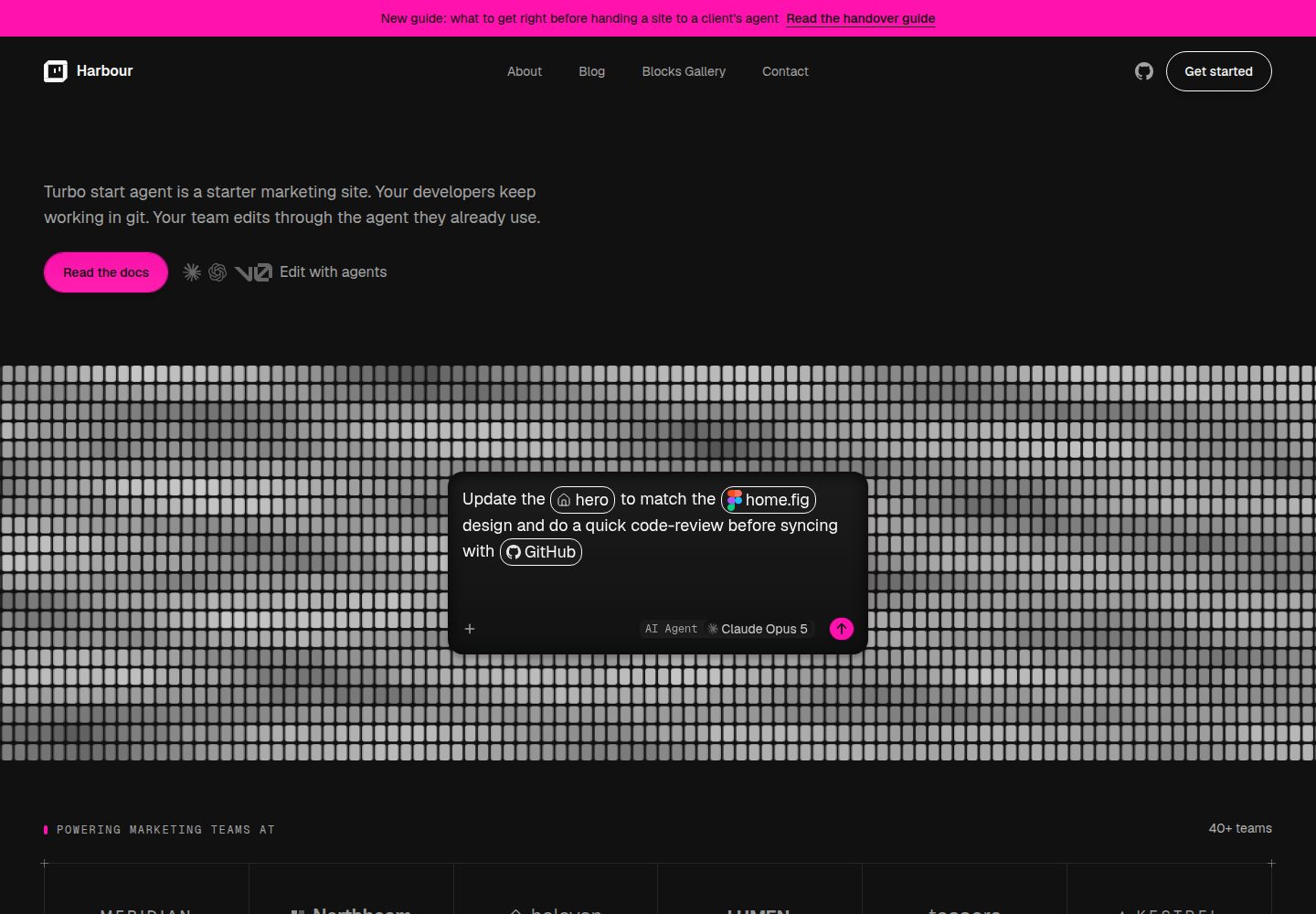Click the AI Agent label in the prompt box

671,629
